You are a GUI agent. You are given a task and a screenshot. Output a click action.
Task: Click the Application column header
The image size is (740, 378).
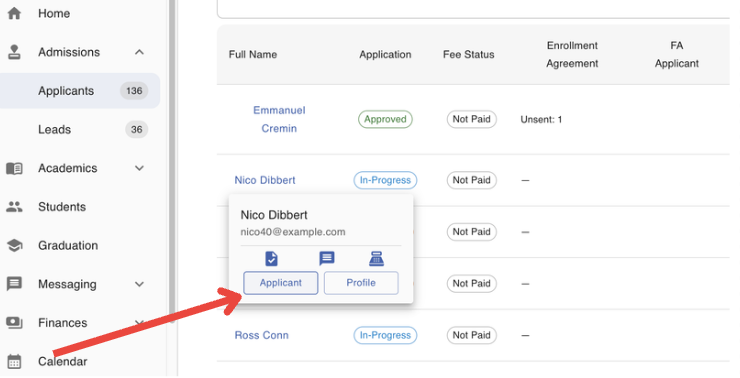pos(385,54)
